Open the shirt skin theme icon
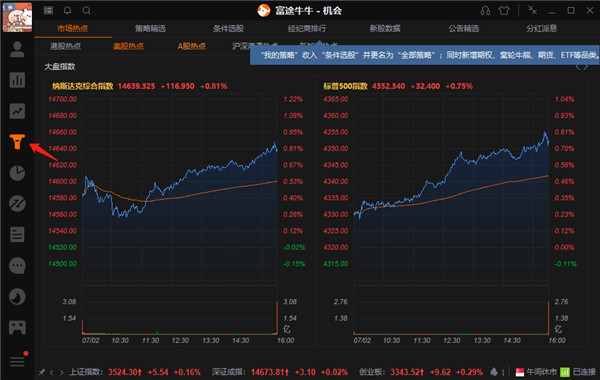 504,11
